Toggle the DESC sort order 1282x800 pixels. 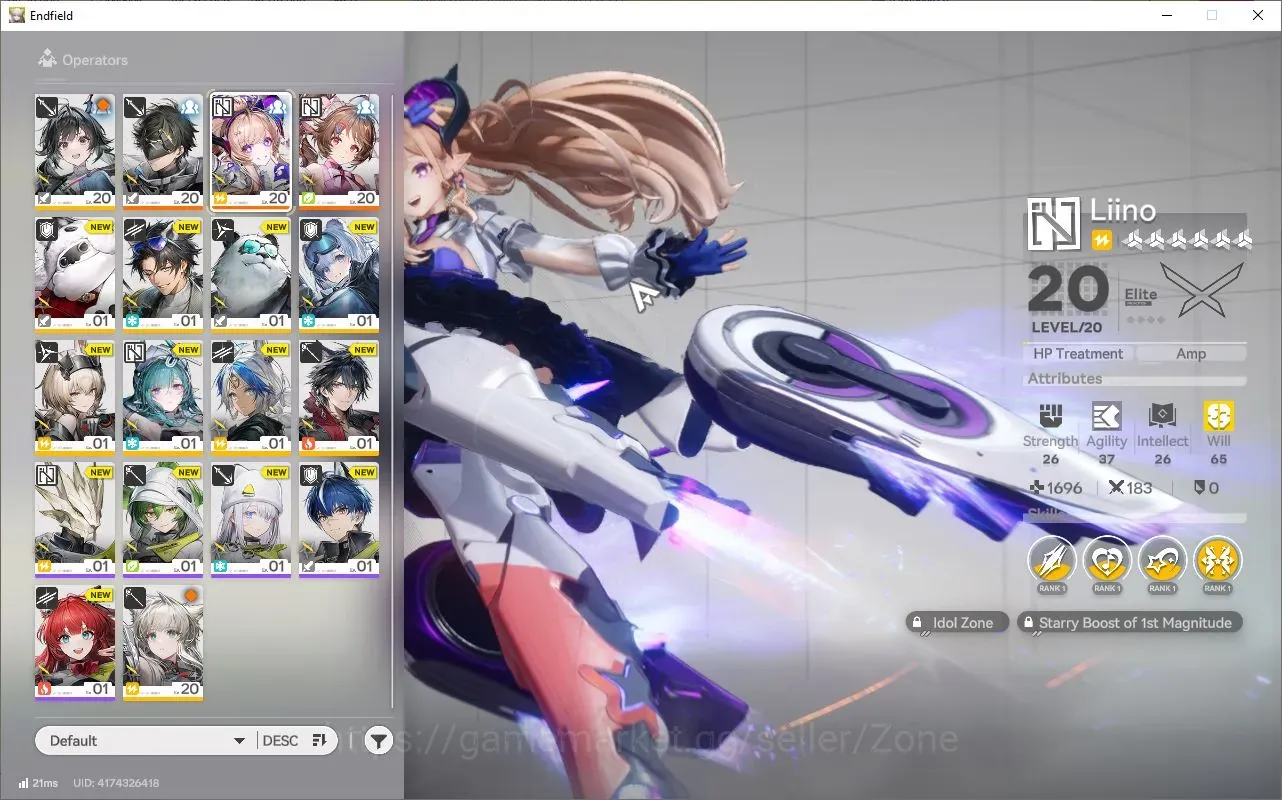(295, 740)
